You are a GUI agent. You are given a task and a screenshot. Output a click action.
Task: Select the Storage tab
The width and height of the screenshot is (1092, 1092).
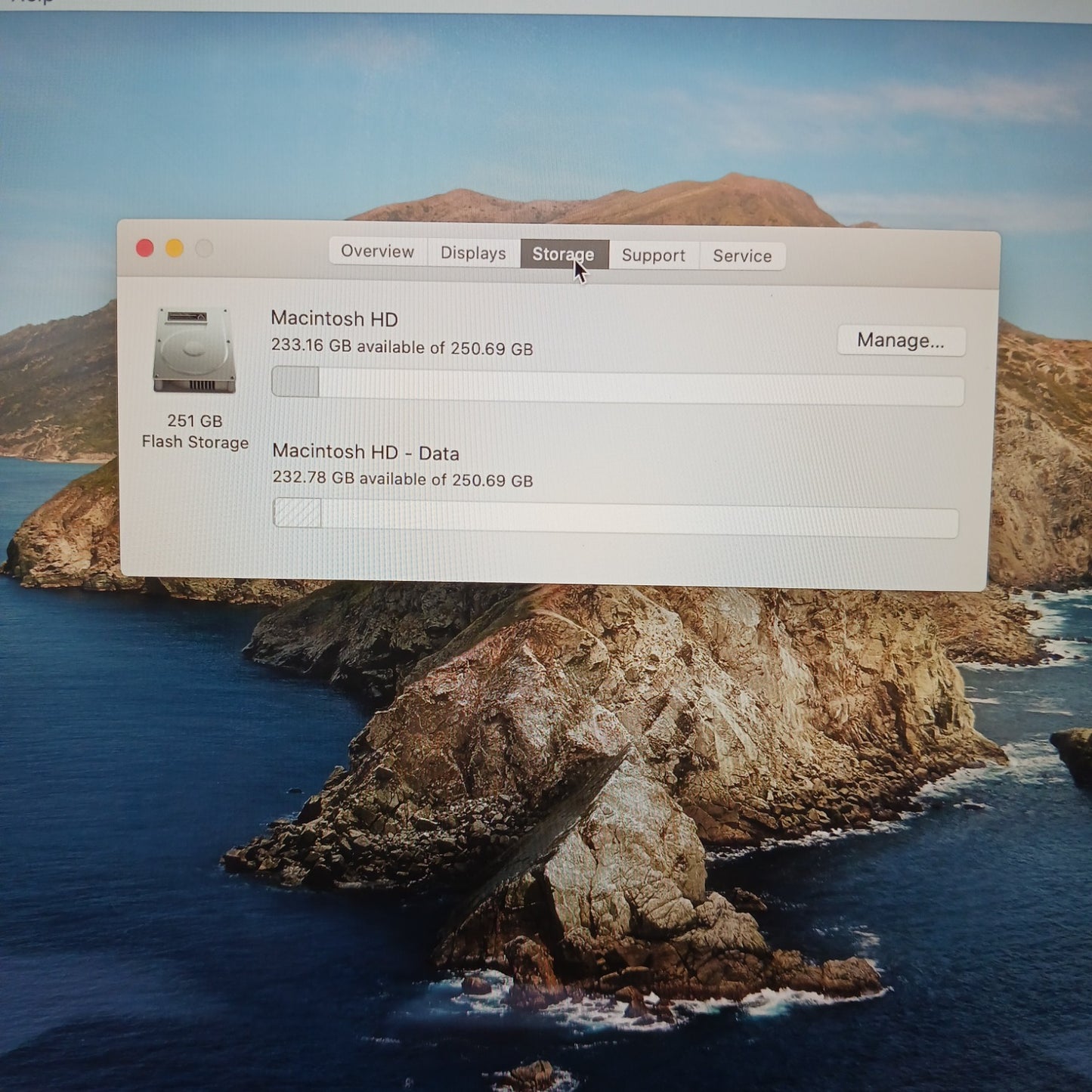(x=563, y=254)
